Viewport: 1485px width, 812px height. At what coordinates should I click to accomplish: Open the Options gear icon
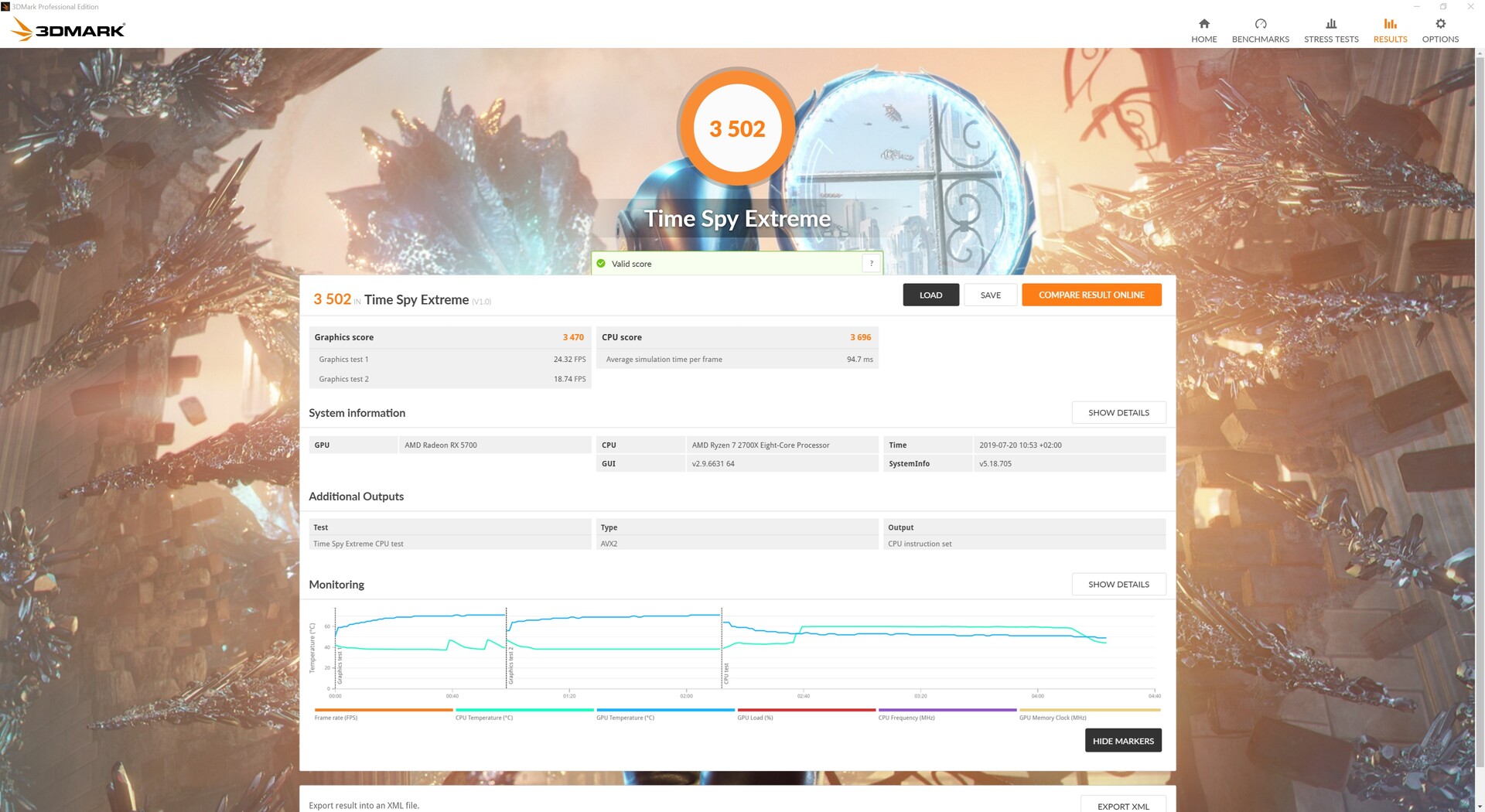(1440, 24)
